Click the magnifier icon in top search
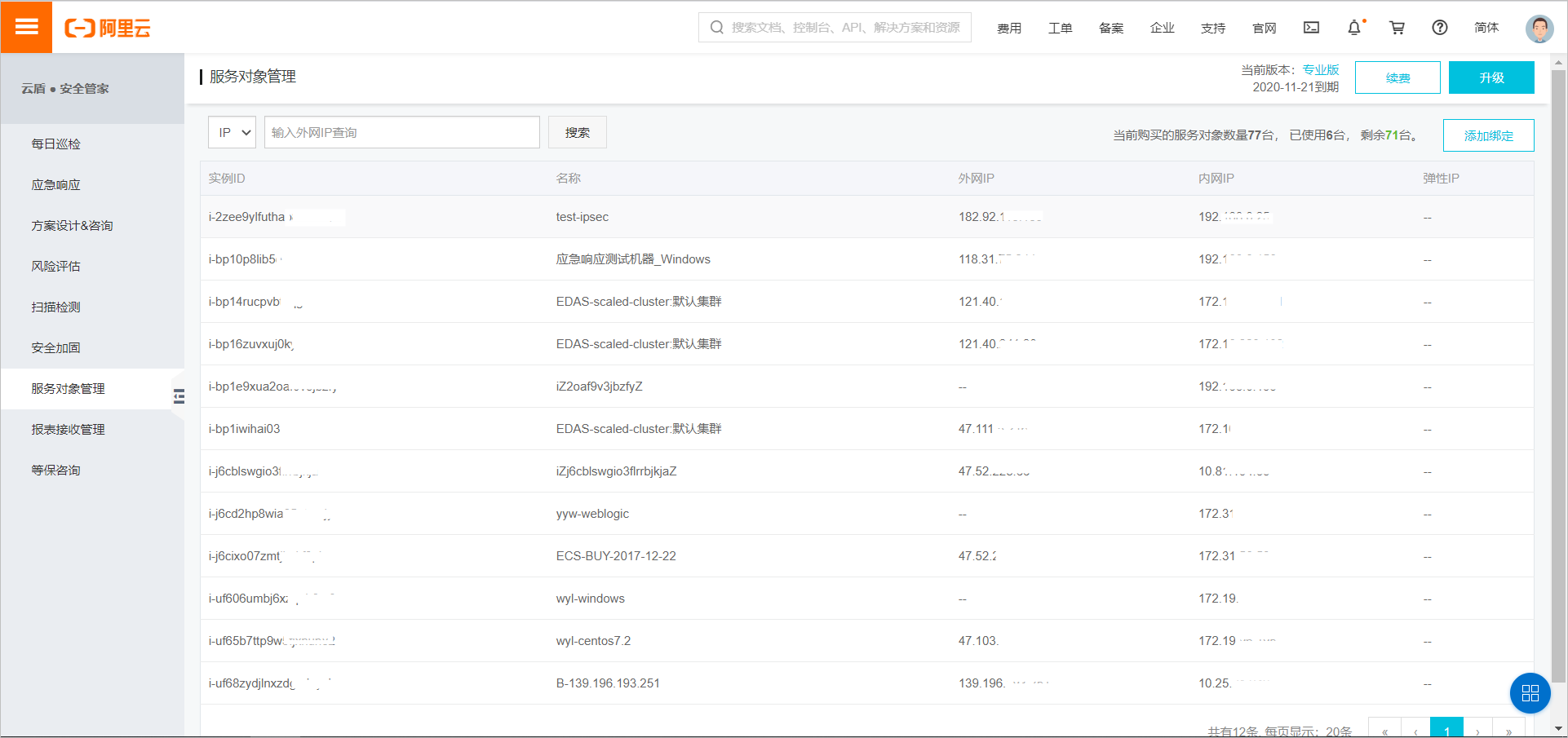Viewport: 1568px width, 738px height. (717, 28)
